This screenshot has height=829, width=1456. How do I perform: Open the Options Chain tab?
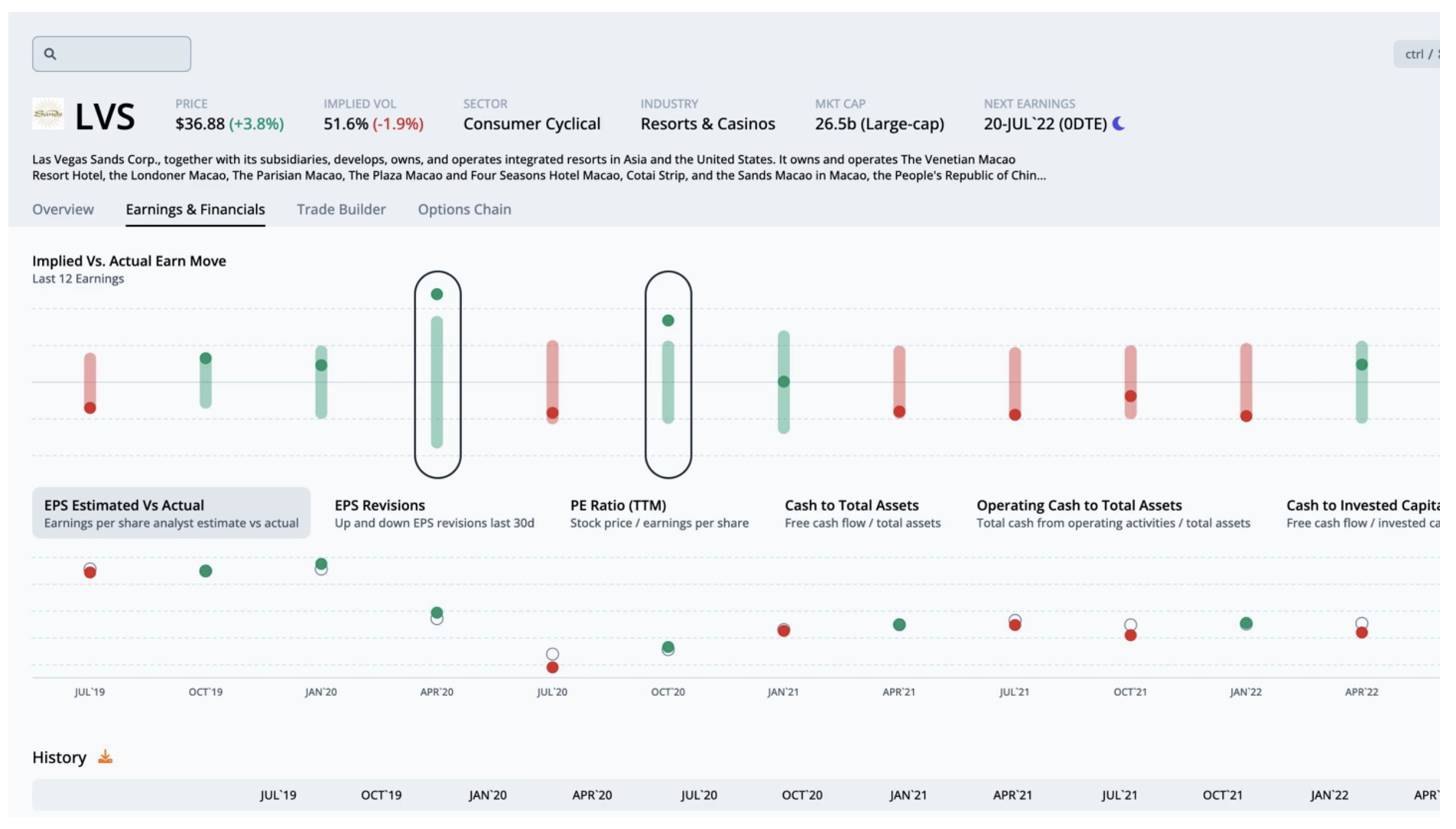(x=464, y=210)
